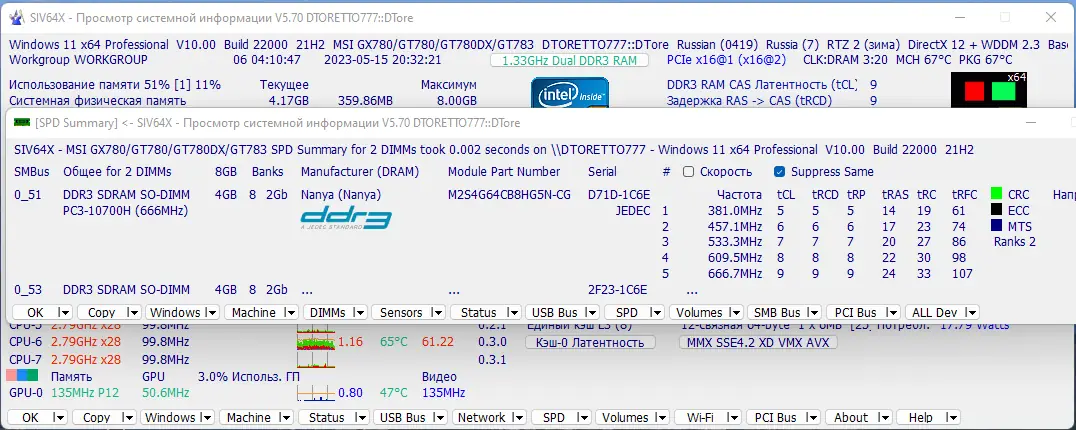1076x430 pixels.
Task: Click serial number D71D-1C6E
Action: (x=619, y=195)
